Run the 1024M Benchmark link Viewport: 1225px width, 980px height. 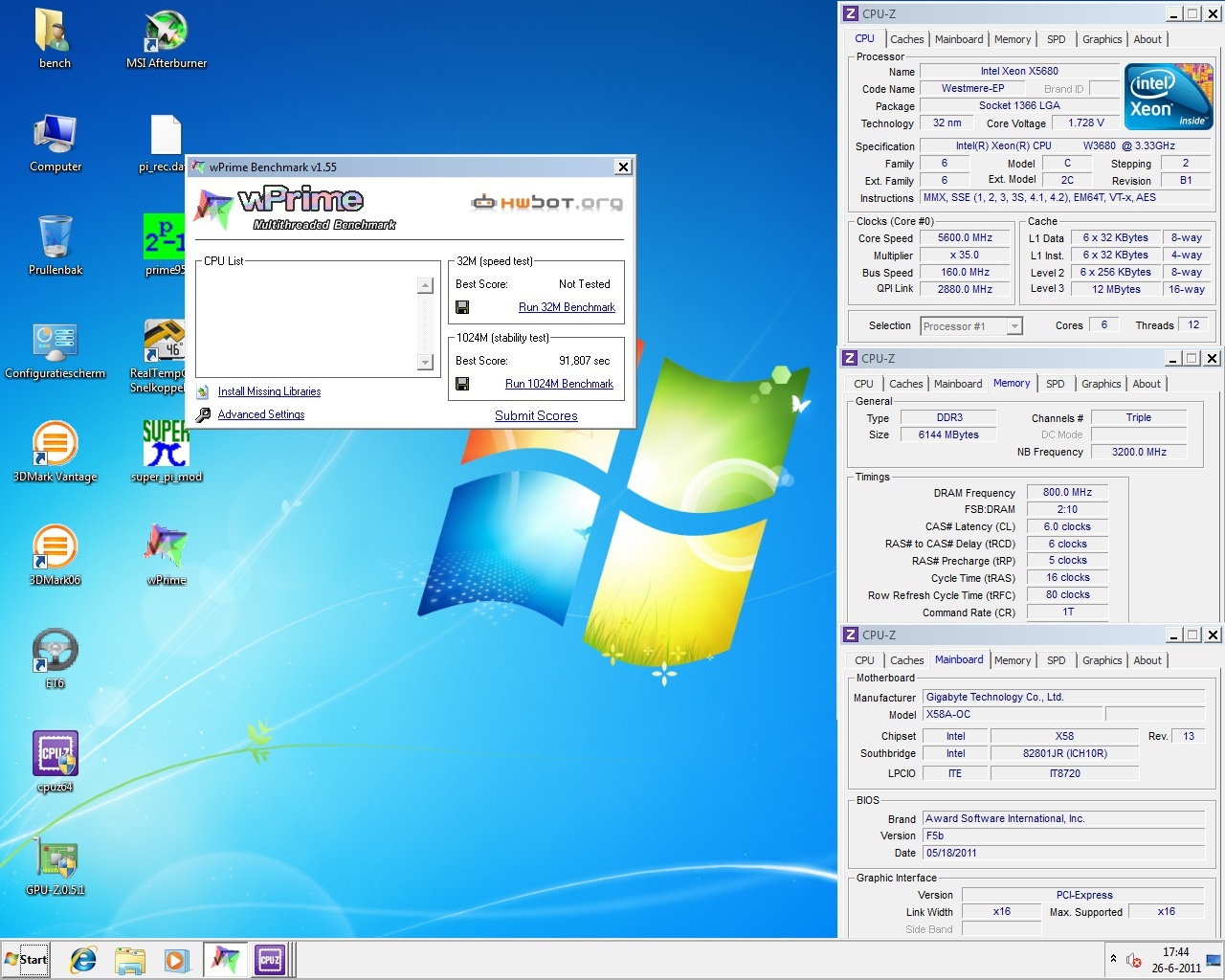pyautogui.click(x=559, y=384)
